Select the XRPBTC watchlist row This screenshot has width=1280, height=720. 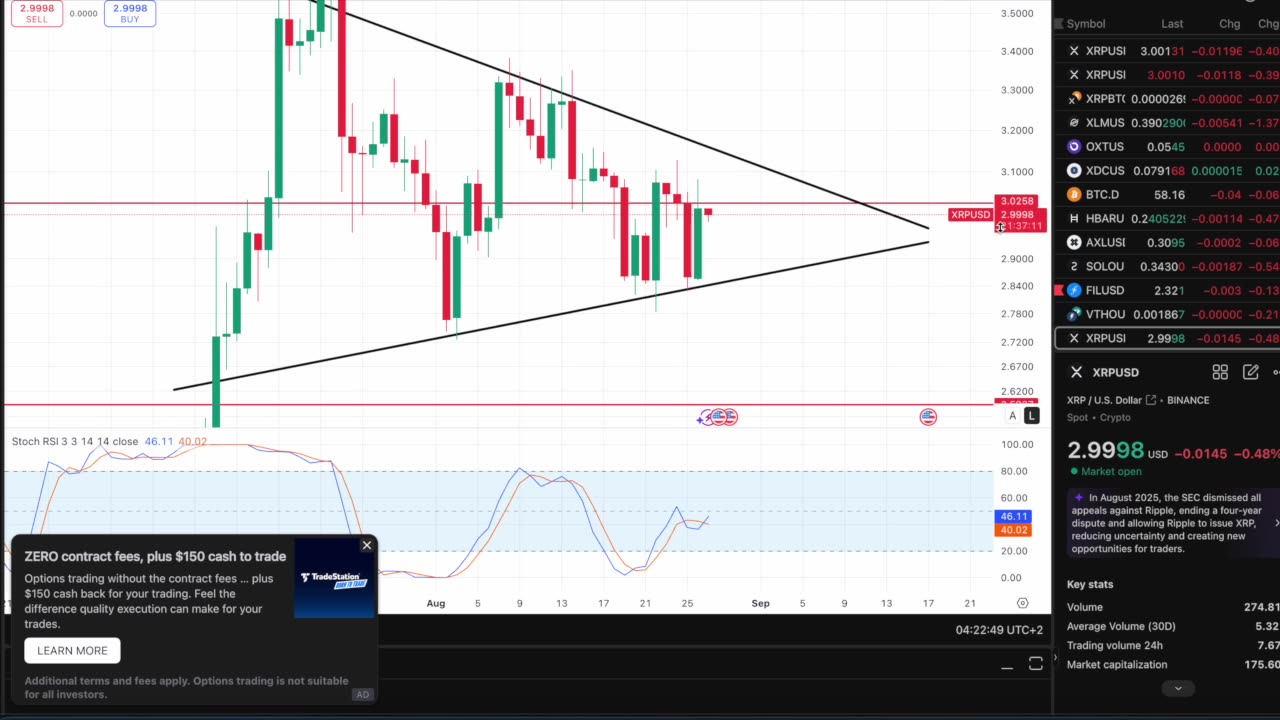[x=1168, y=99]
